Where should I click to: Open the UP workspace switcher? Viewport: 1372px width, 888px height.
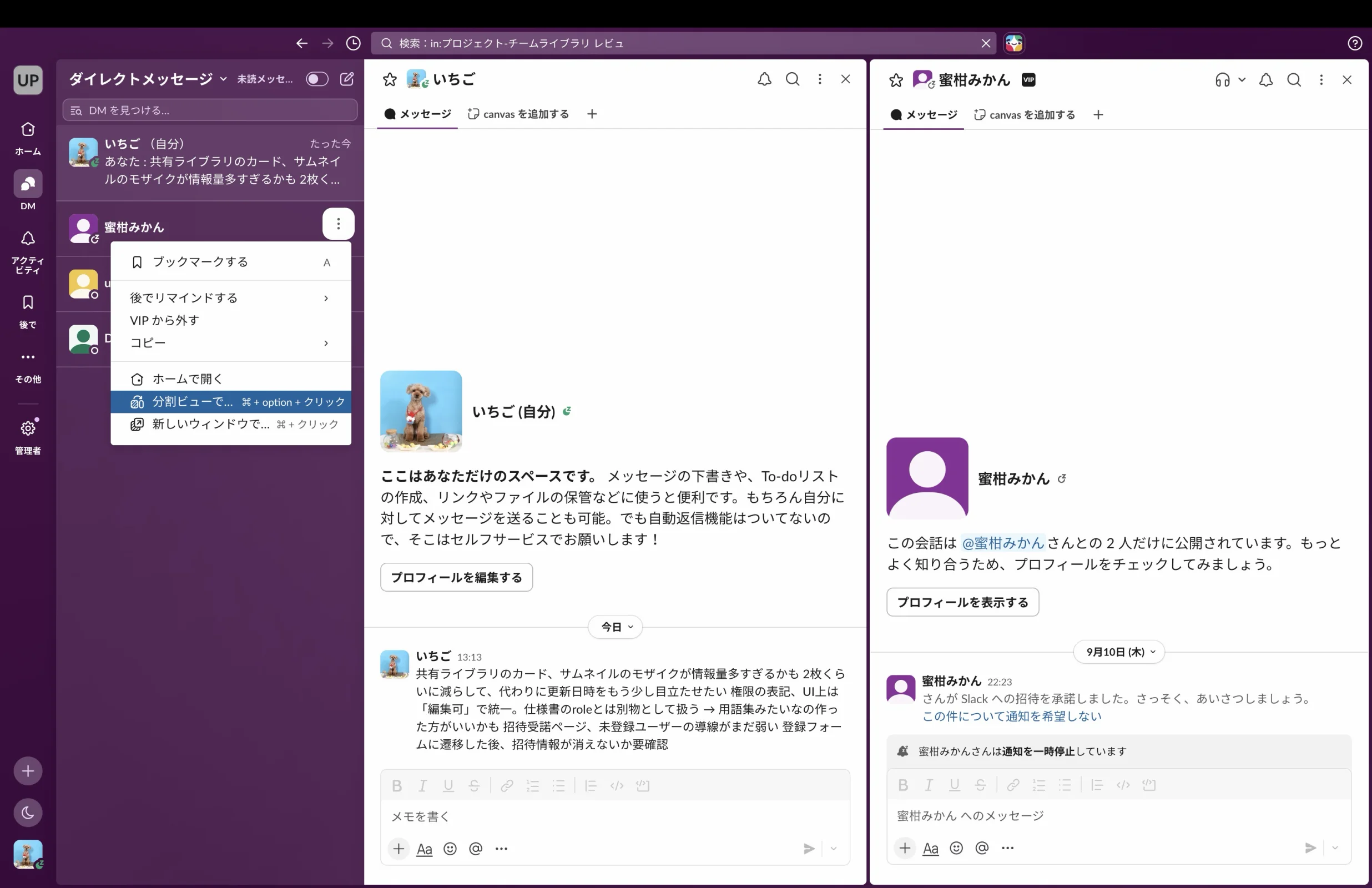[x=28, y=80]
